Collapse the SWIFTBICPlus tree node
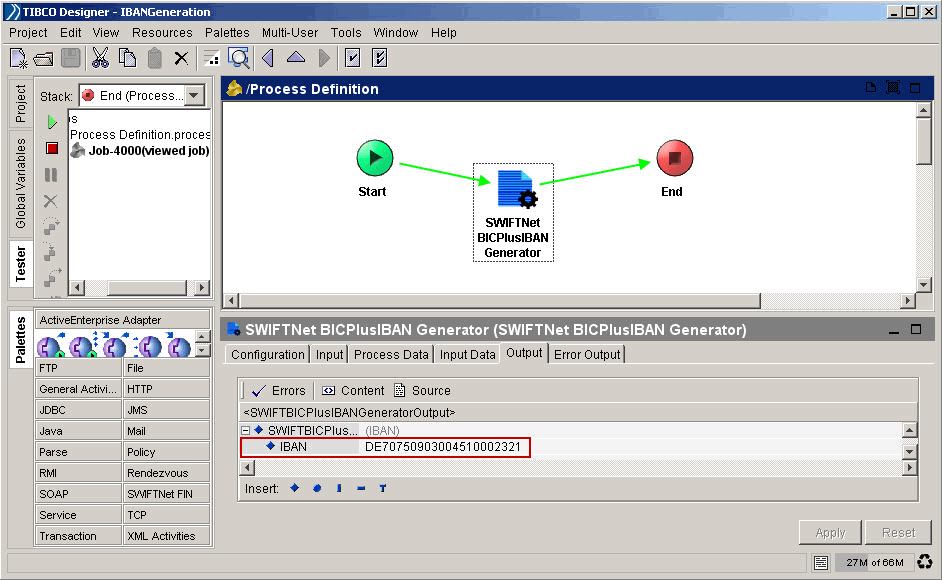The width and height of the screenshot is (942, 580). pos(245,430)
